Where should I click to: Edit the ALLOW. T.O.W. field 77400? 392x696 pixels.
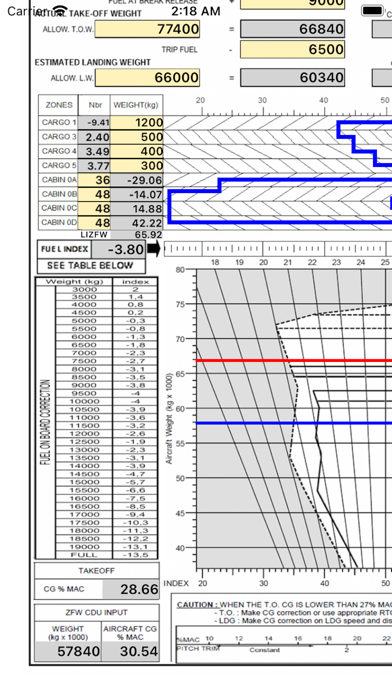click(x=147, y=29)
